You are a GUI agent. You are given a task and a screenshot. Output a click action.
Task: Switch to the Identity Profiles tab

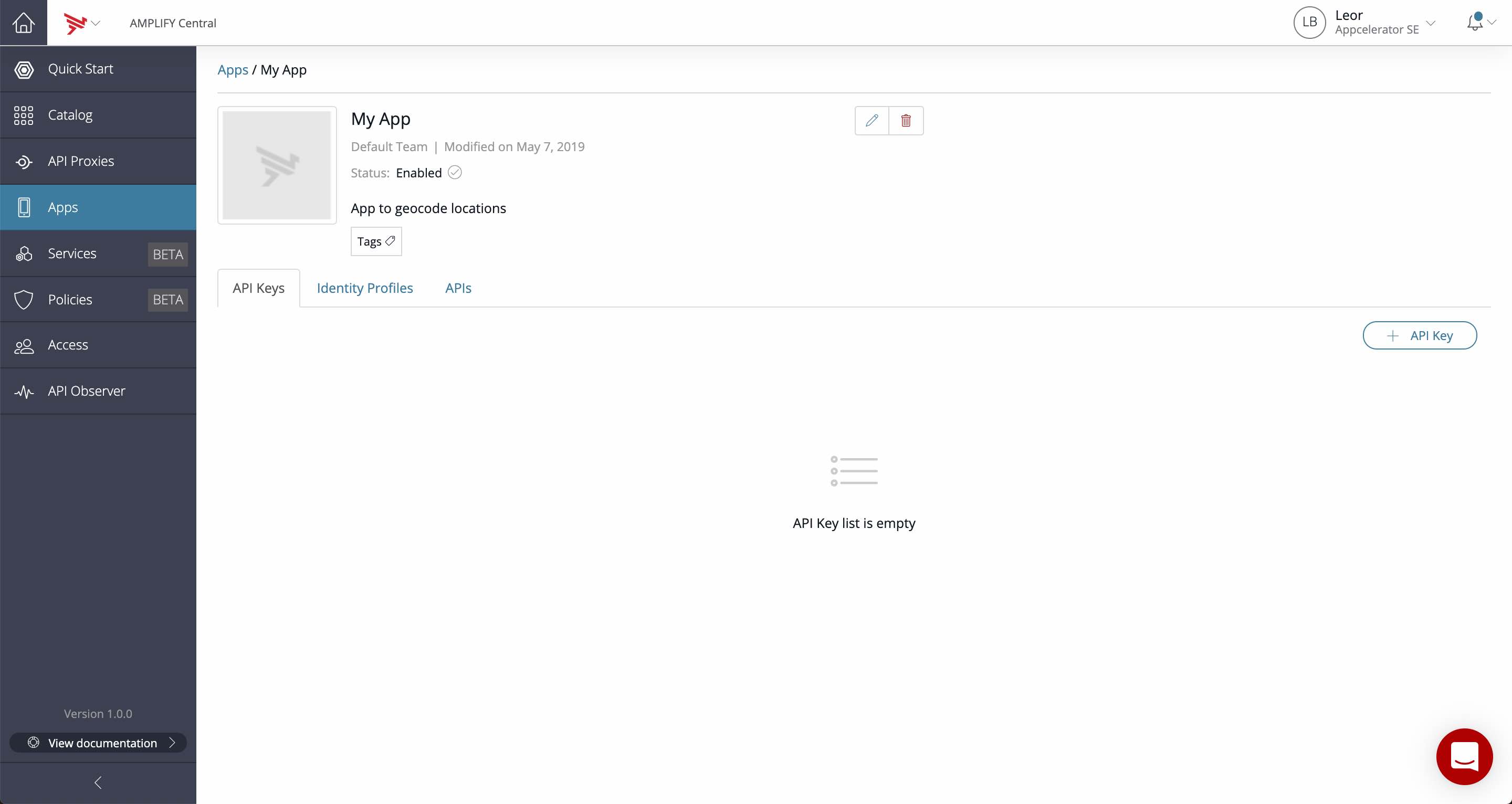tap(364, 288)
